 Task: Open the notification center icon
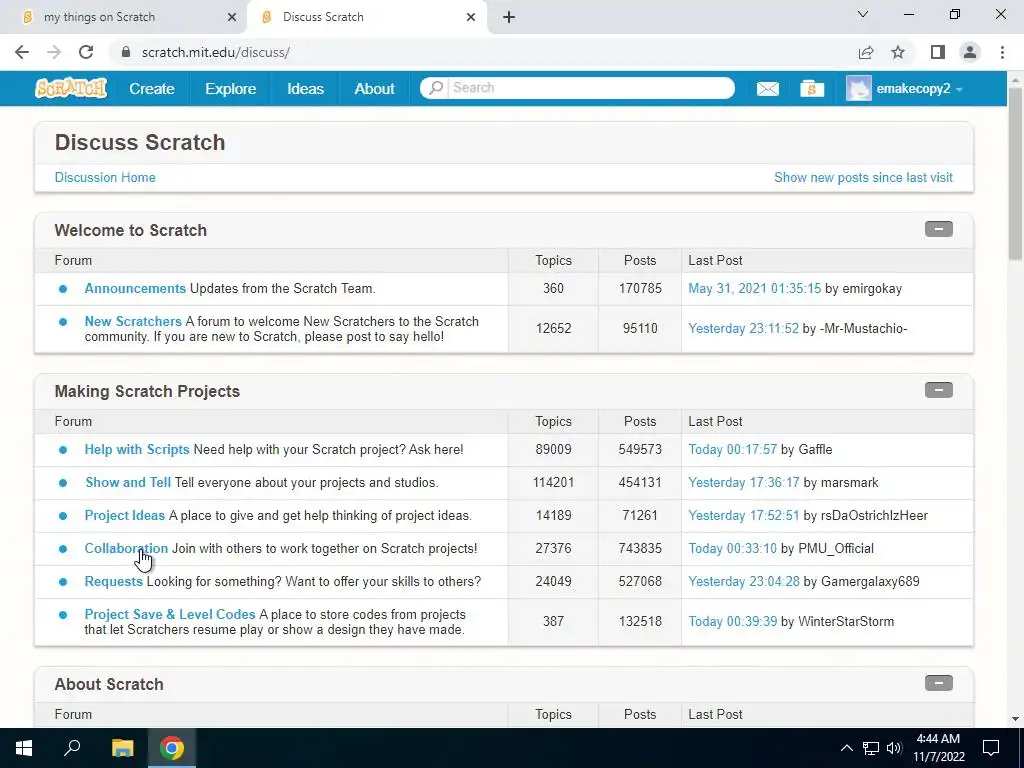pyautogui.click(x=991, y=748)
